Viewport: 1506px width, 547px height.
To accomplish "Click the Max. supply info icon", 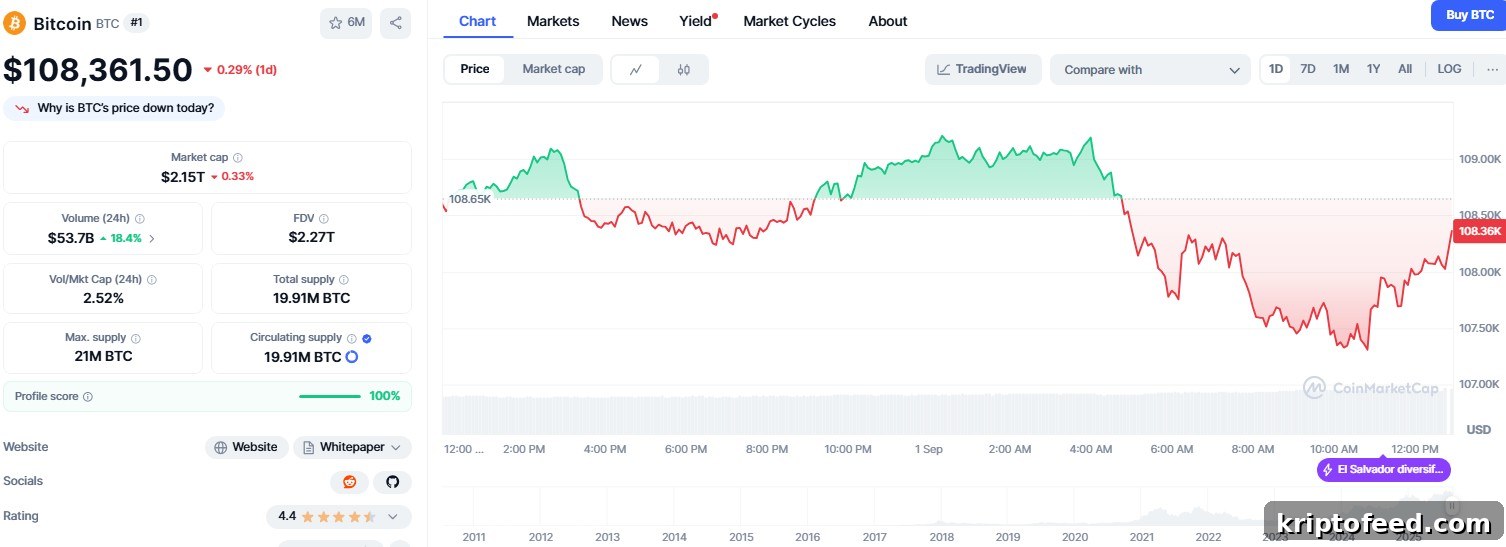I will point(136,339).
